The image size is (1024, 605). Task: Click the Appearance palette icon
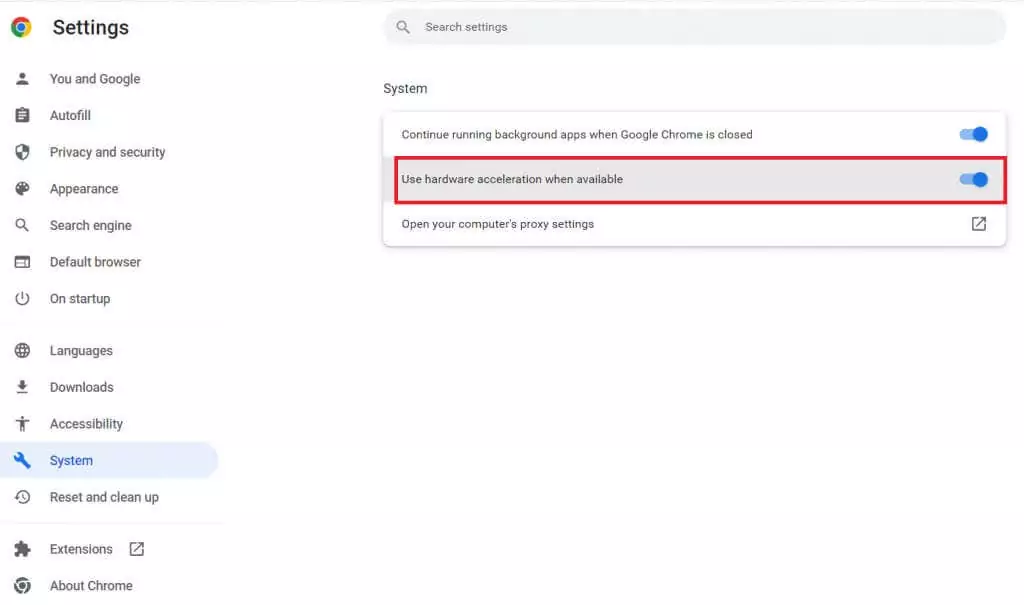click(22, 189)
